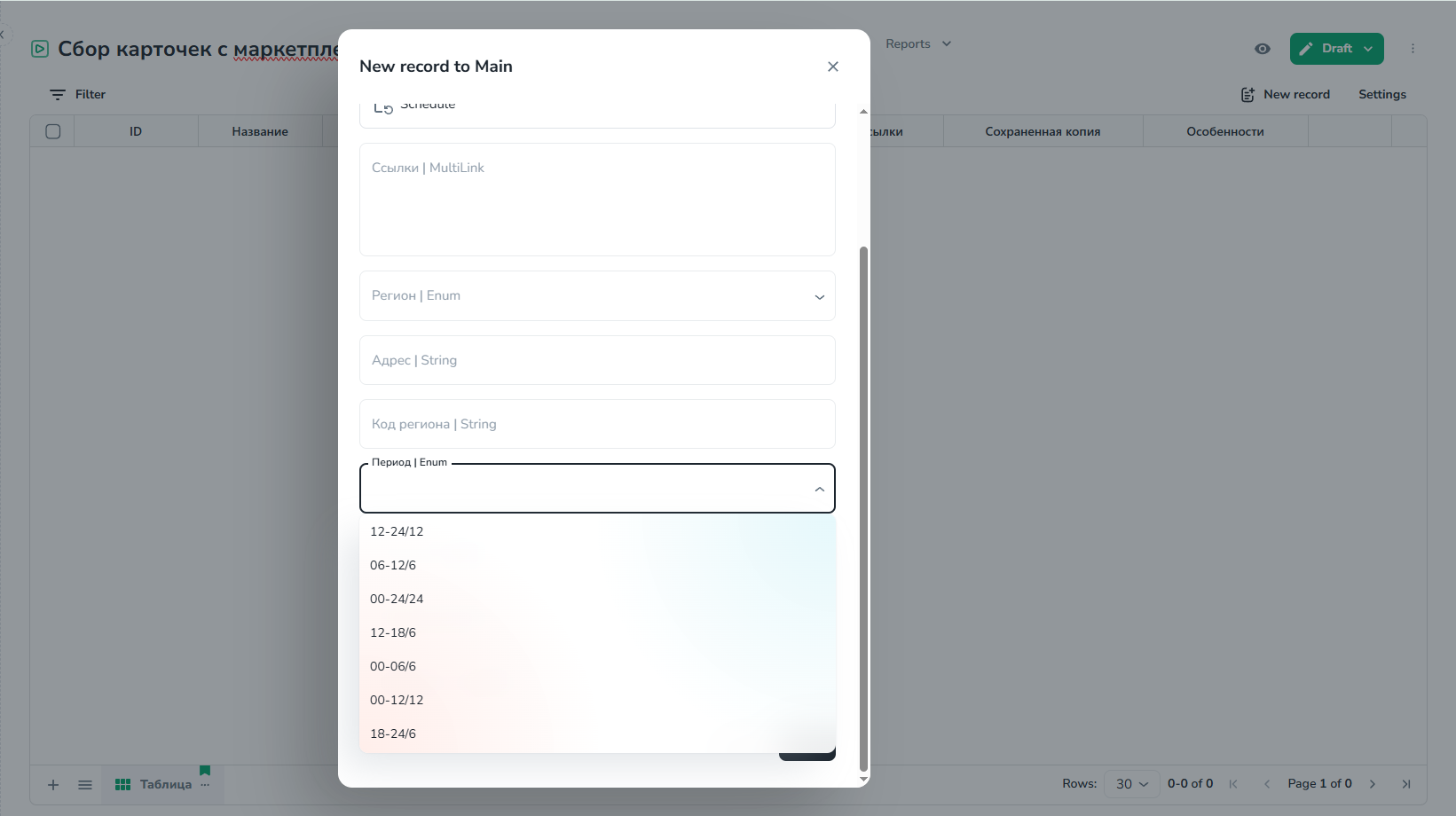This screenshot has height=816, width=1456.
Task: Toggle the select-all rows checkbox
Action: (x=53, y=131)
